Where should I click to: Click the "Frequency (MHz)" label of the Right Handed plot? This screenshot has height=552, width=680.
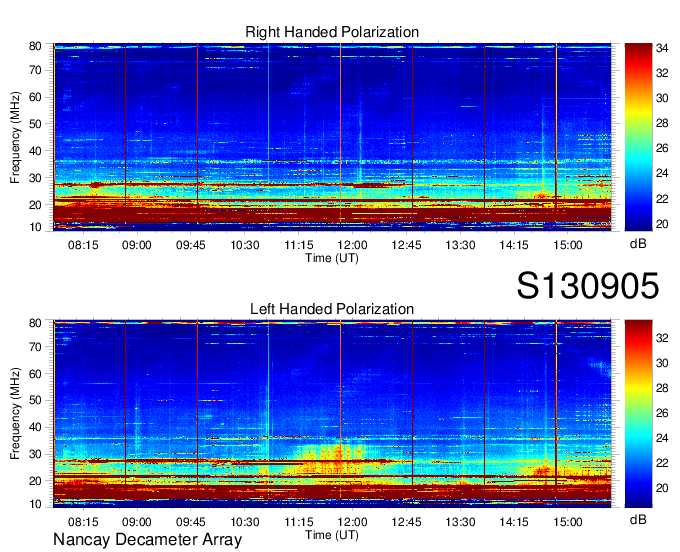click(x=15, y=137)
